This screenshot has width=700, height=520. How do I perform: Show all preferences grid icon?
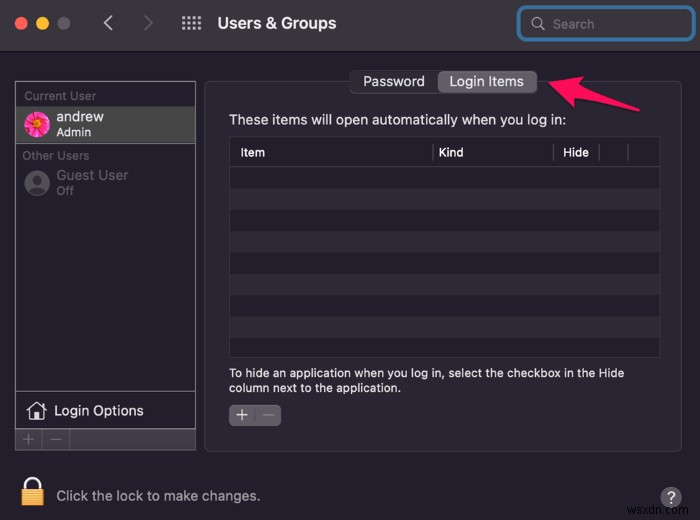click(191, 23)
